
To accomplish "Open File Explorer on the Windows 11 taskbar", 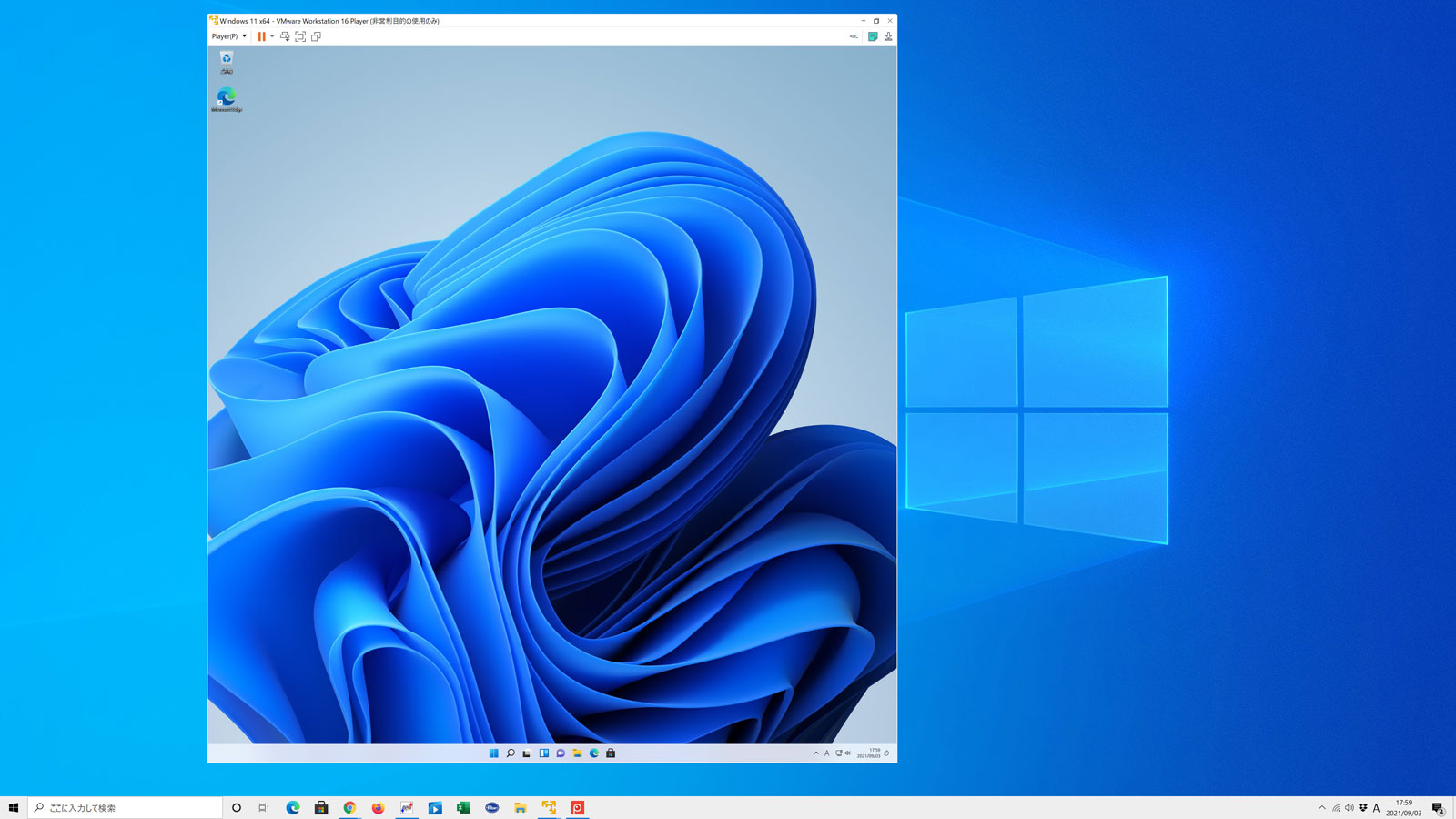I will [x=577, y=753].
